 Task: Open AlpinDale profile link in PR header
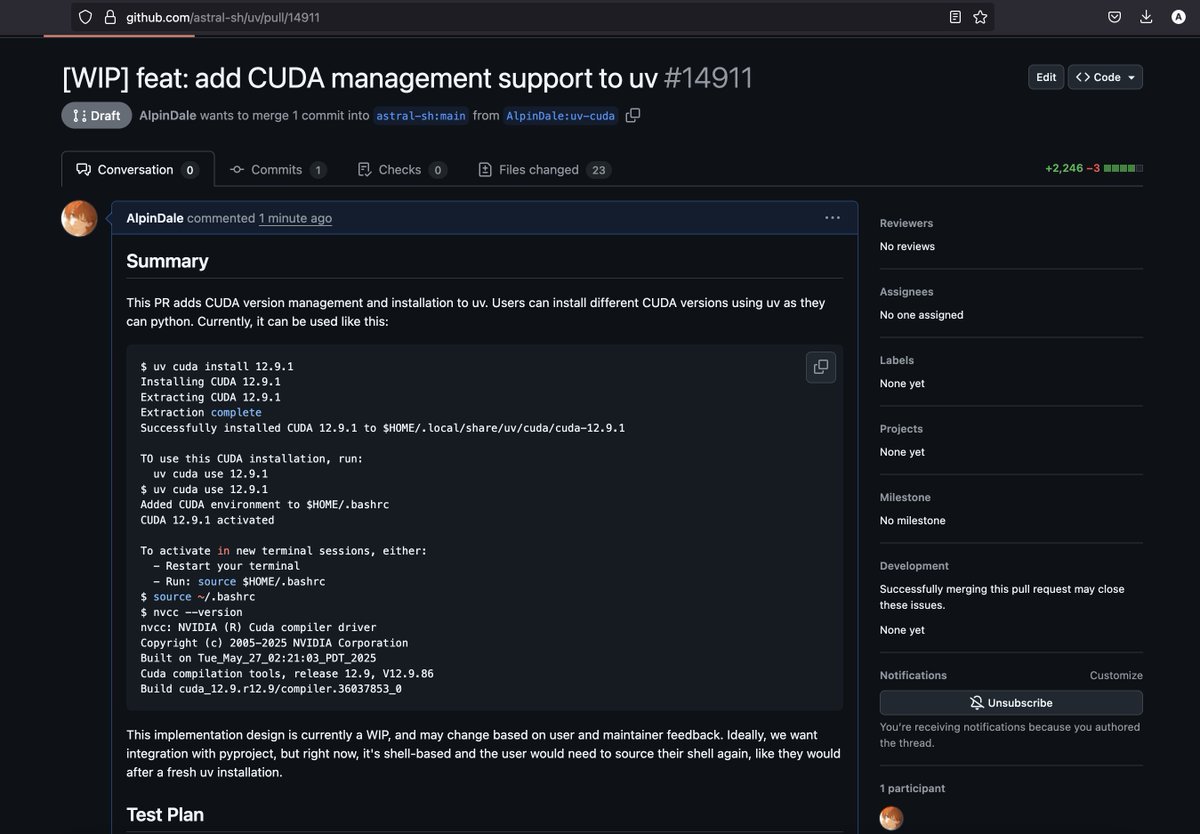[167, 116]
